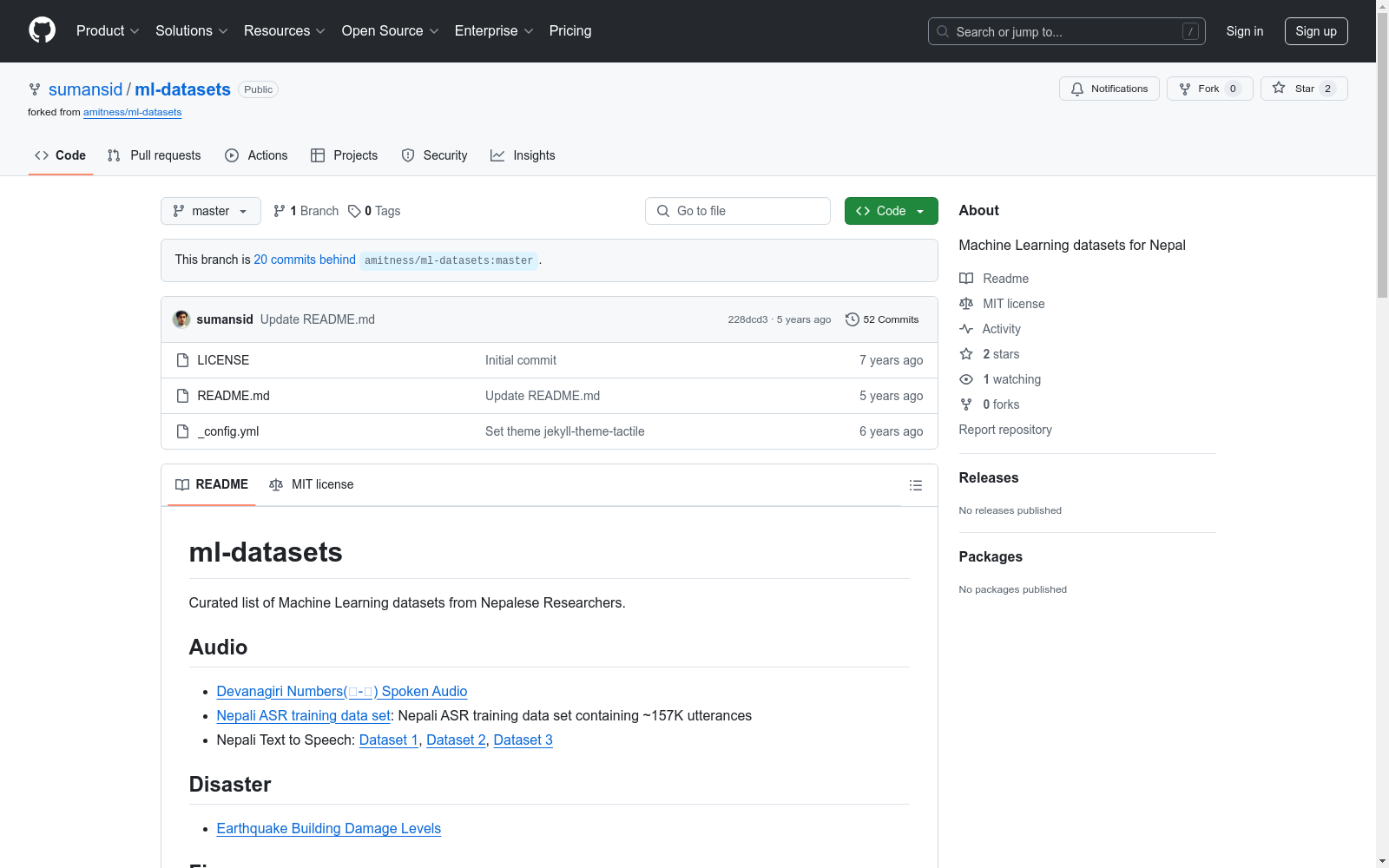Switch to the Insights tab
This screenshot has height=868, width=1389.
click(x=523, y=155)
